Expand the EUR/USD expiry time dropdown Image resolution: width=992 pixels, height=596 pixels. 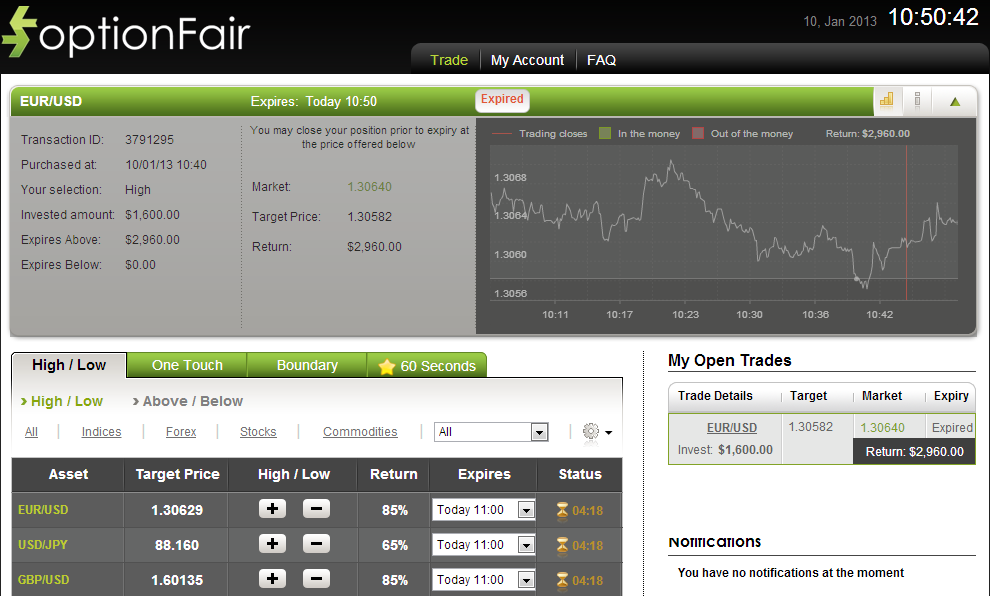tap(526, 510)
